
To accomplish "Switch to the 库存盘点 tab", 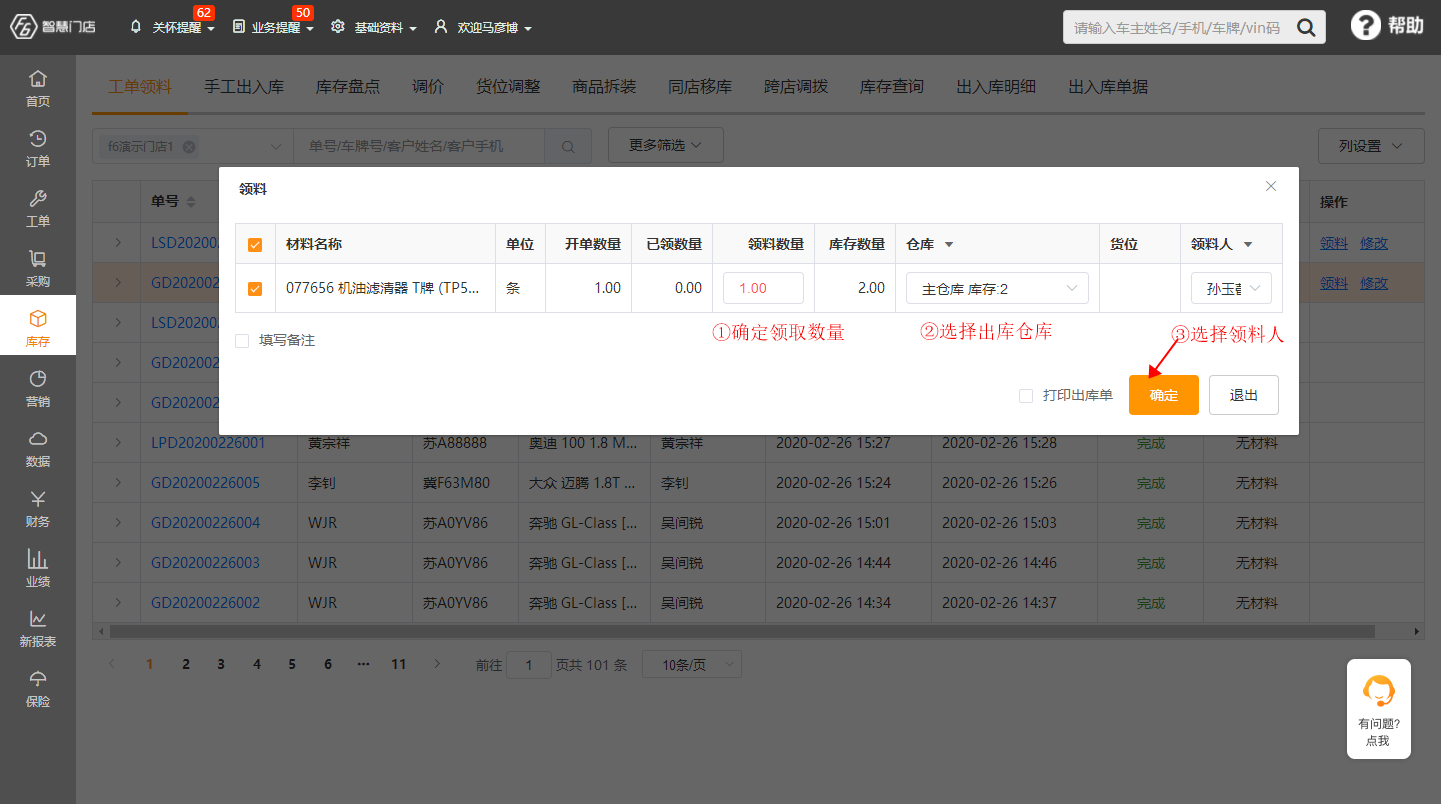I will click(x=348, y=87).
